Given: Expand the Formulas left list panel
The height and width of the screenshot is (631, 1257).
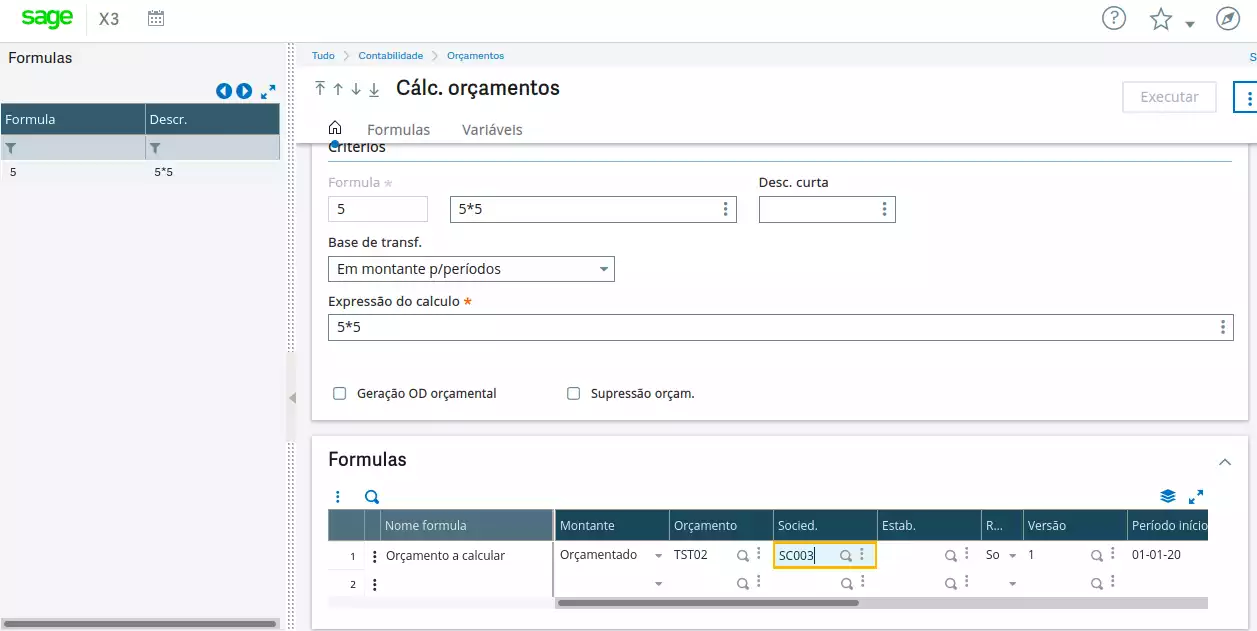Looking at the screenshot, I should [x=268, y=91].
